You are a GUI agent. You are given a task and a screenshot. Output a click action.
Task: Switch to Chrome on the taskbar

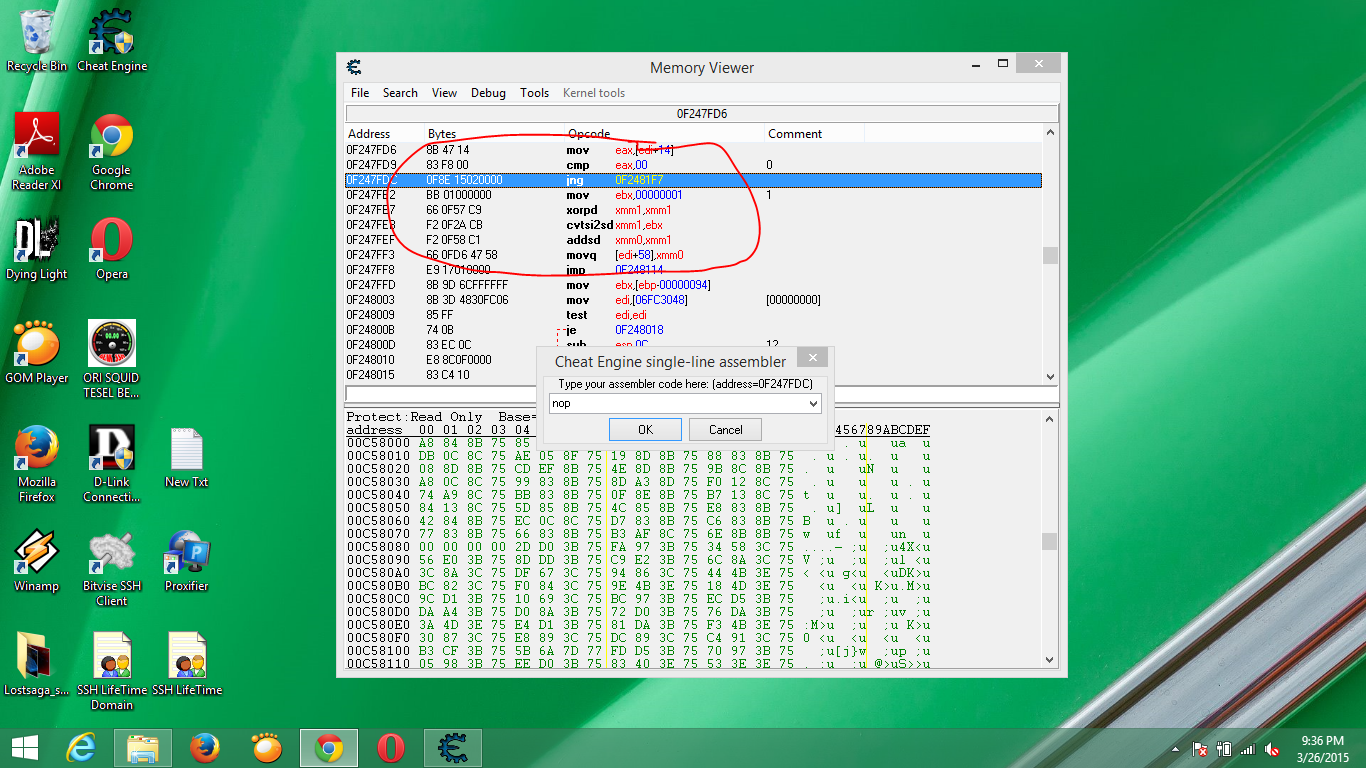(x=329, y=747)
